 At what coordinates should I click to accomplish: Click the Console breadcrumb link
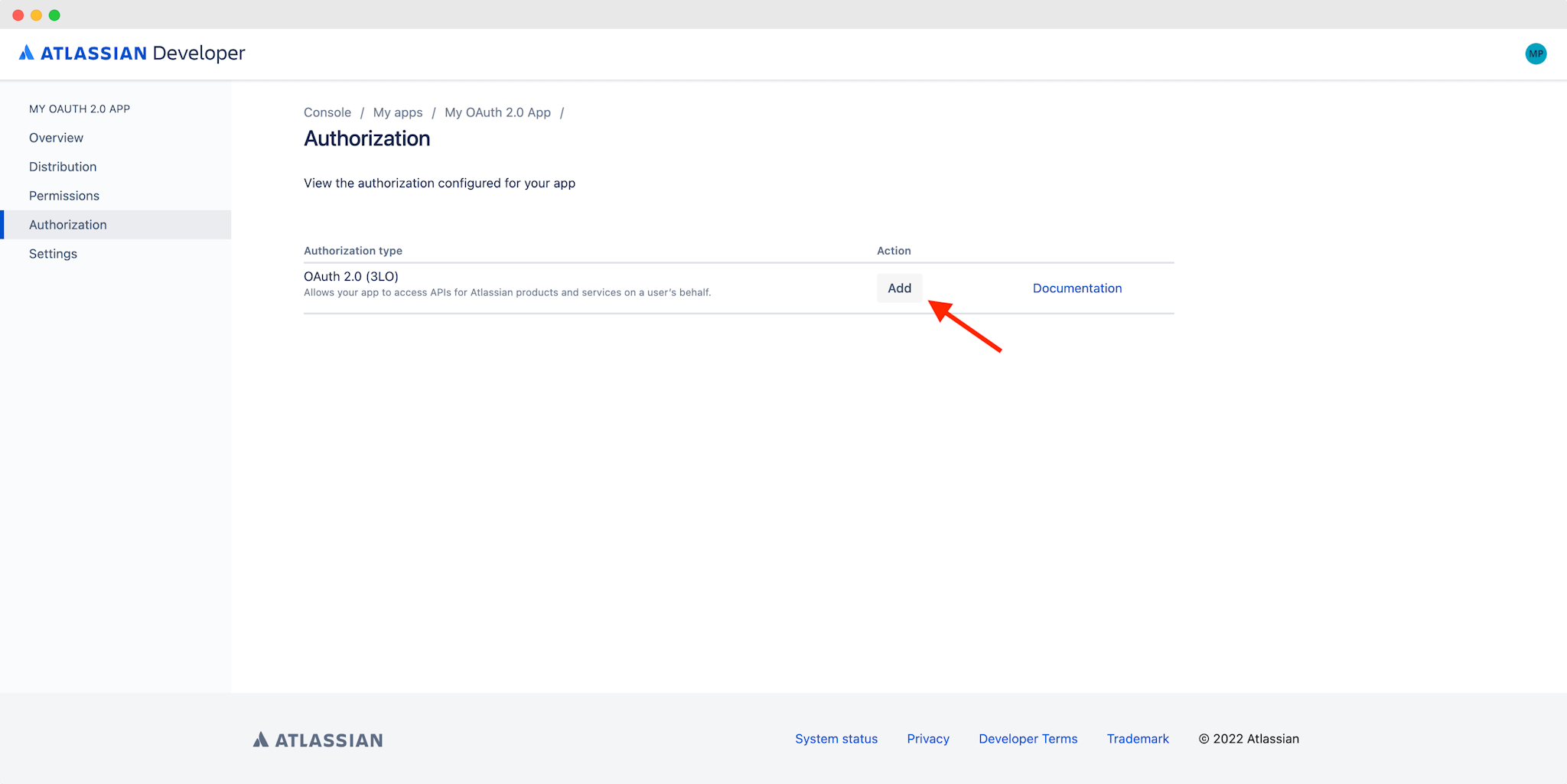coord(327,112)
